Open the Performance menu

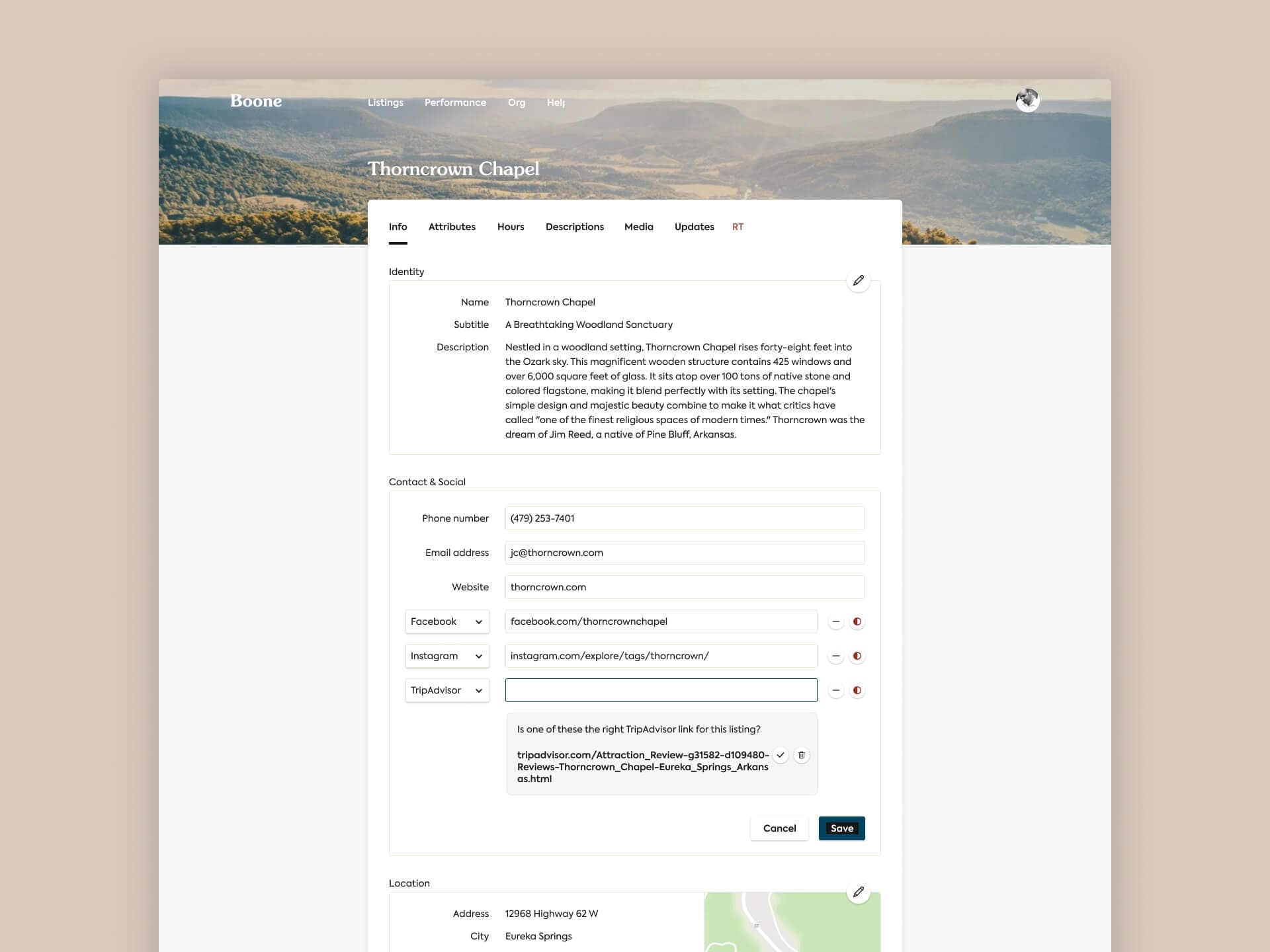click(x=455, y=102)
